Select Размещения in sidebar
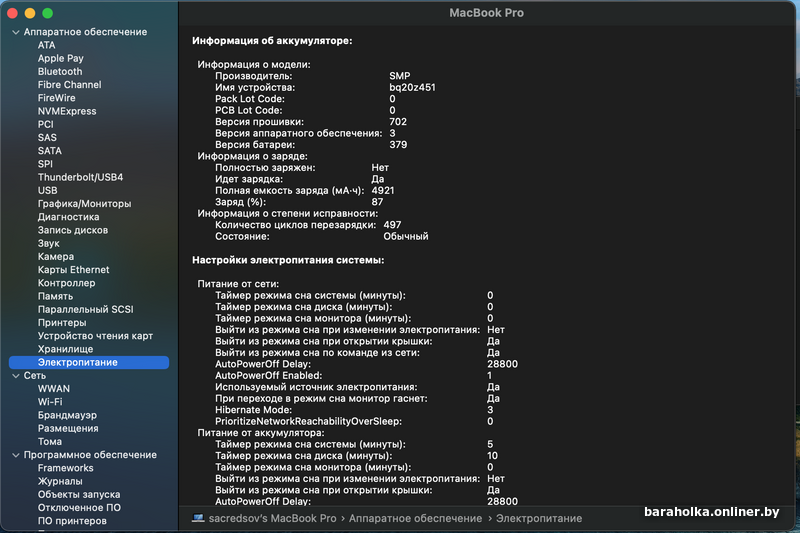The height and width of the screenshot is (533, 800). (x=68, y=429)
